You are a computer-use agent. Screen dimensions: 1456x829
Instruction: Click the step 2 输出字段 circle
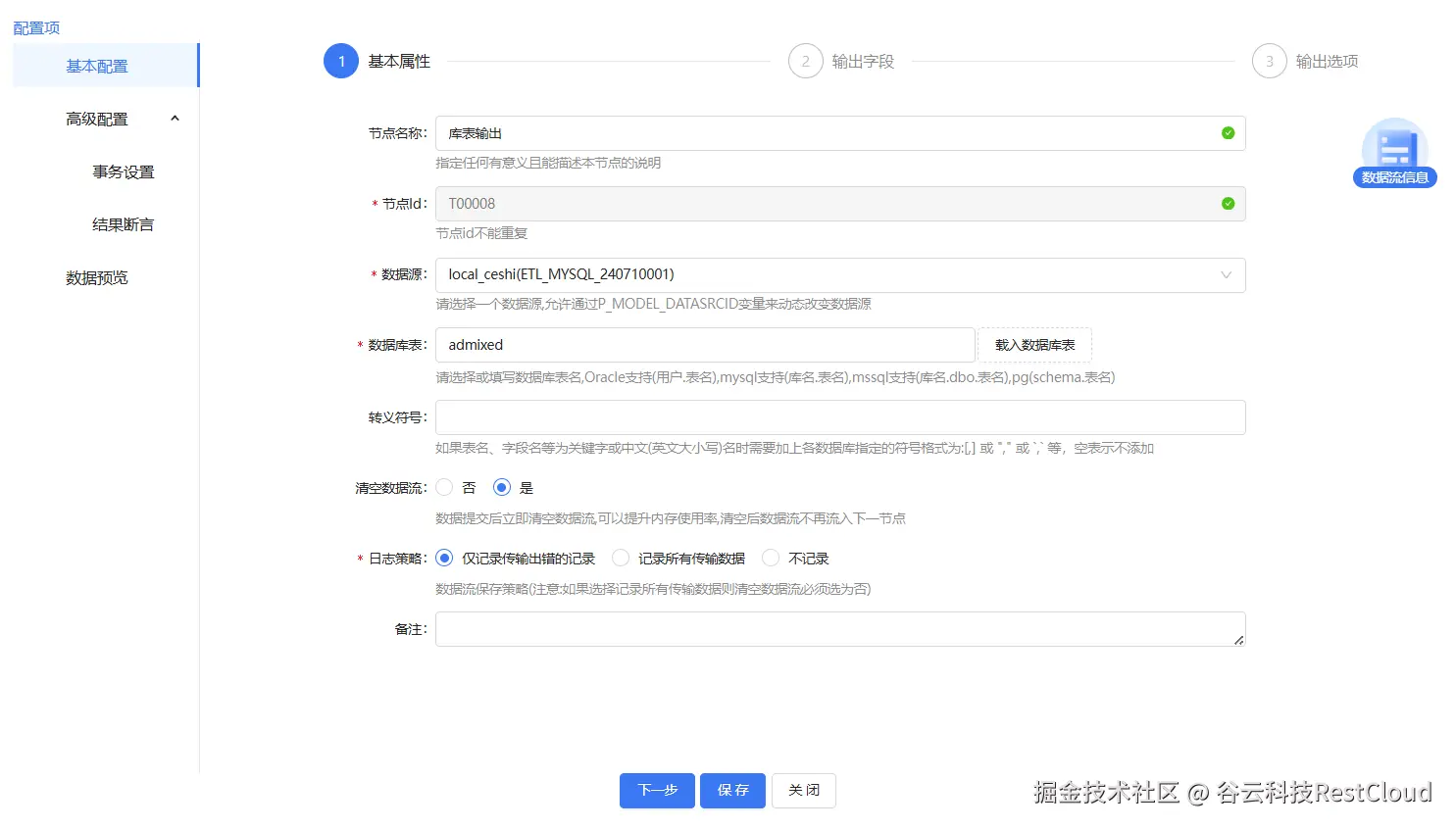tap(805, 61)
